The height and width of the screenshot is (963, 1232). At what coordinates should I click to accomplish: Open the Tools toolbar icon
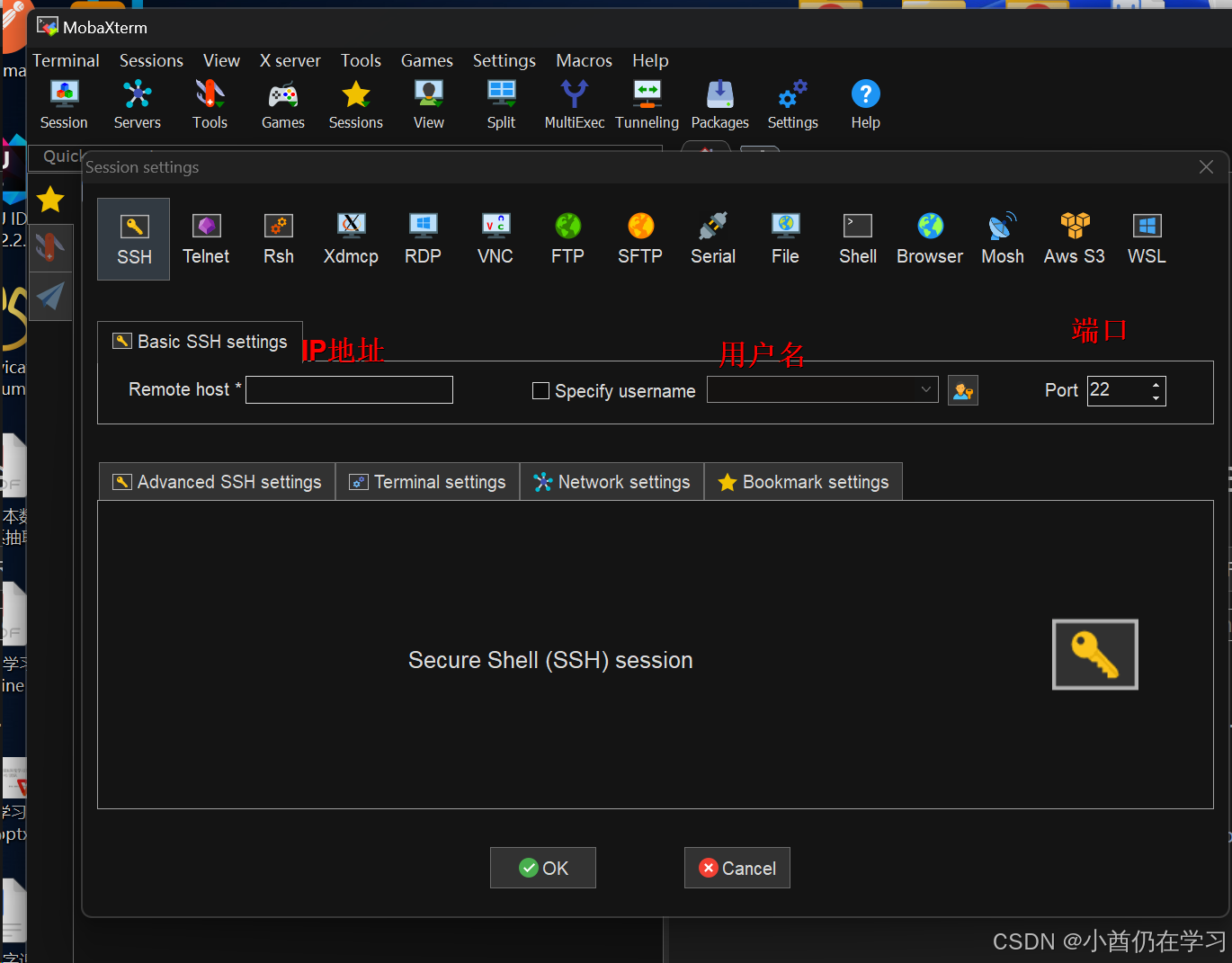click(x=210, y=104)
